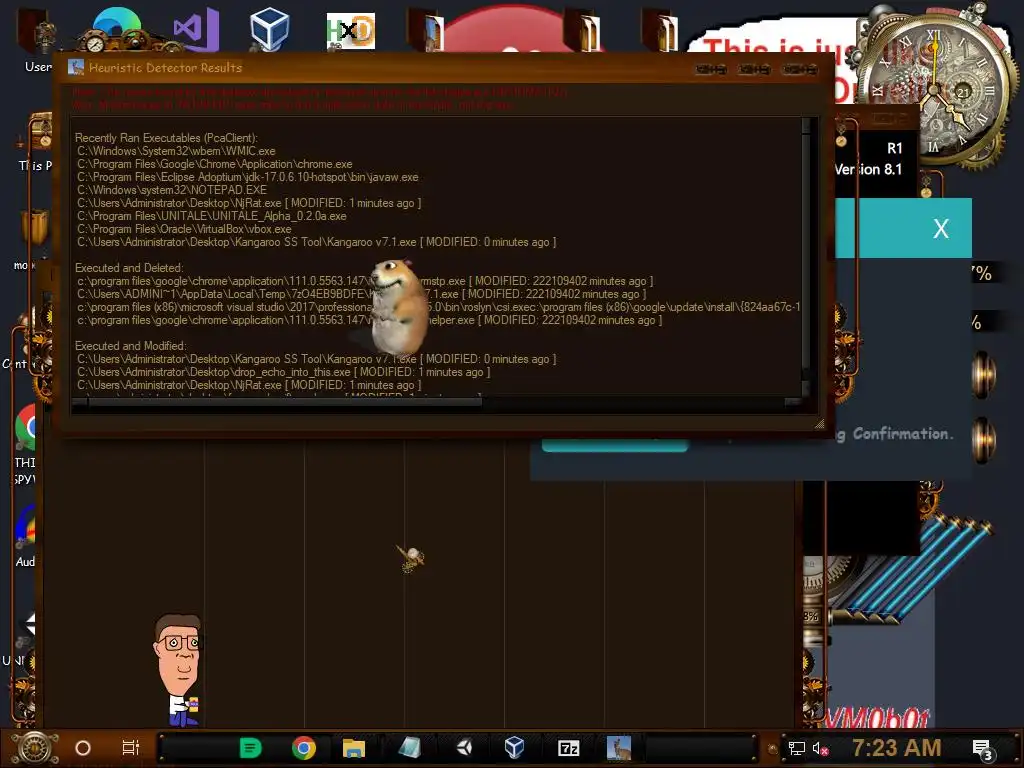Open Chrome icon on the desktop
Image resolution: width=1024 pixels, height=768 pixels.
click(x=25, y=428)
